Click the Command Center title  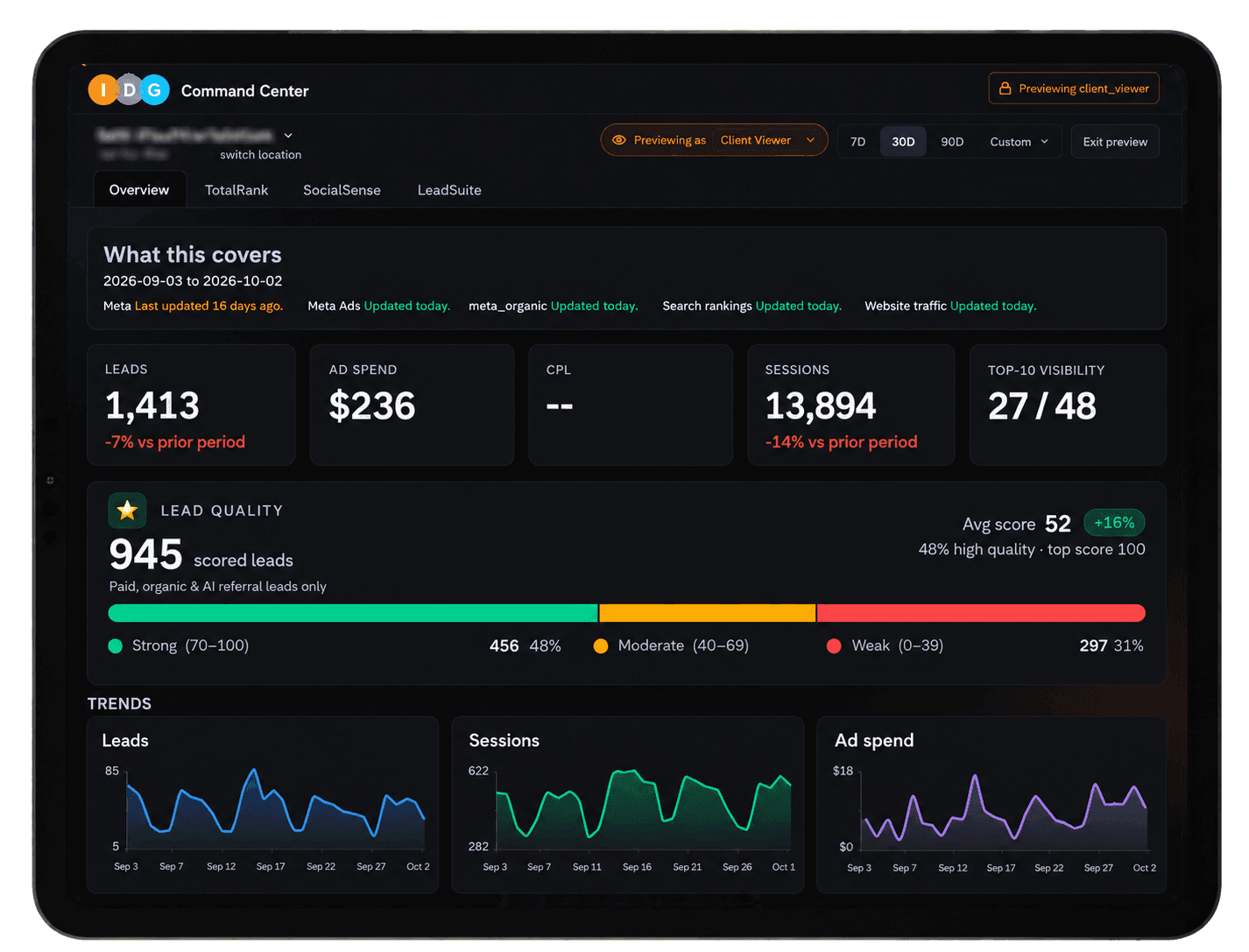click(x=244, y=91)
